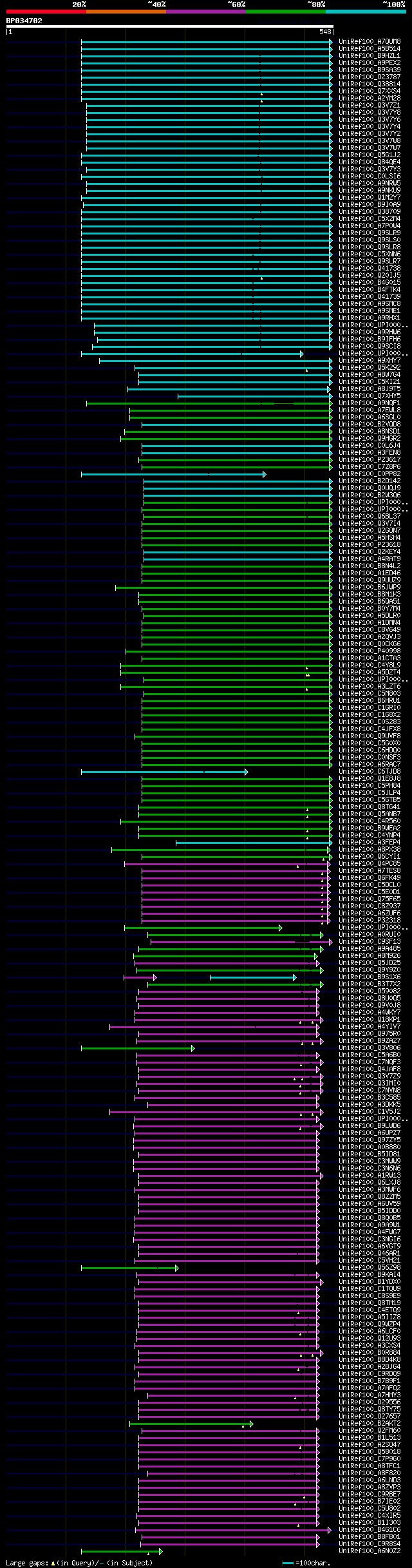The image size is (412, 1568).
Task: Select hit label UniRef100_Q1M2Y7
Action: tap(370, 198)
